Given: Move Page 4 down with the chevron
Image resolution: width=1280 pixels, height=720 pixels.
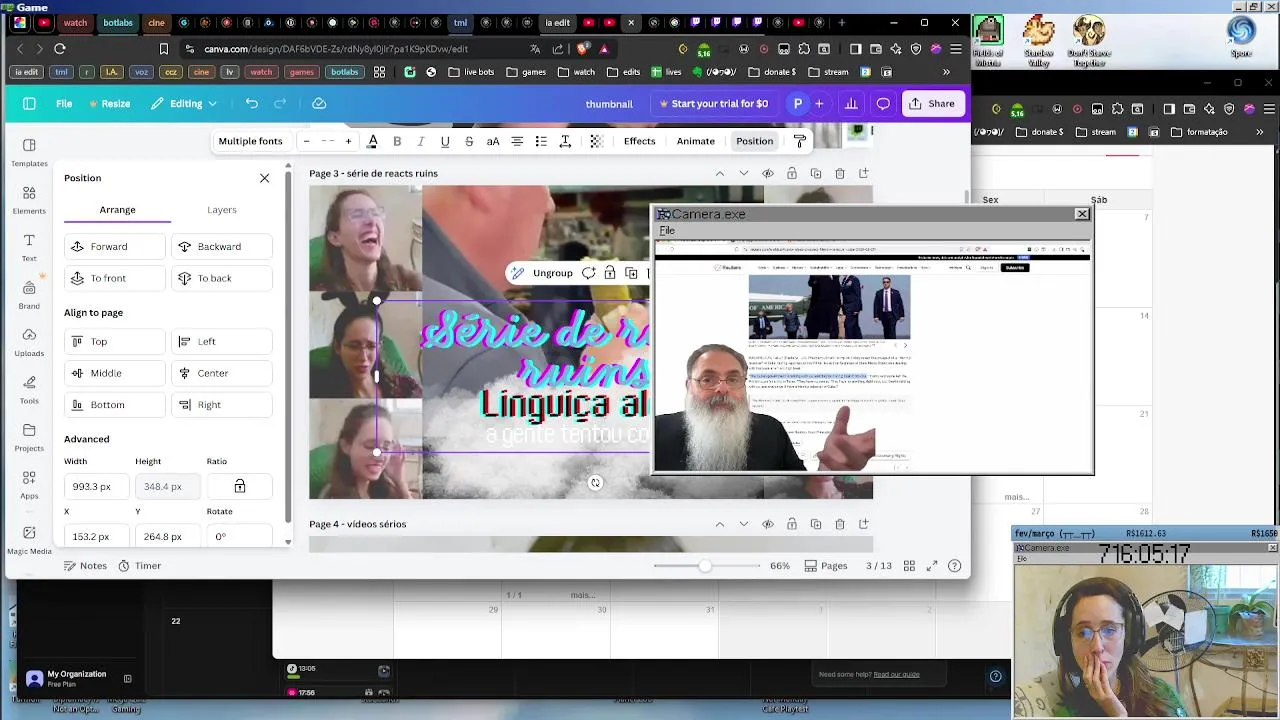Looking at the screenshot, I should pos(743,524).
